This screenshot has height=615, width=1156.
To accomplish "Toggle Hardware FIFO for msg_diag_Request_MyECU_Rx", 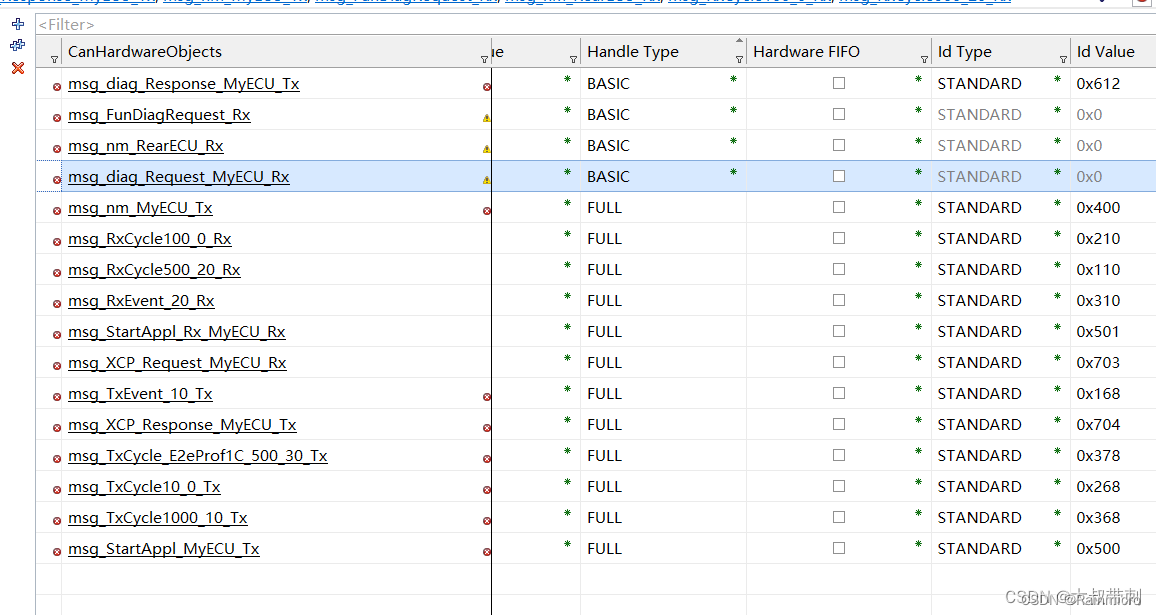I will [839, 176].
